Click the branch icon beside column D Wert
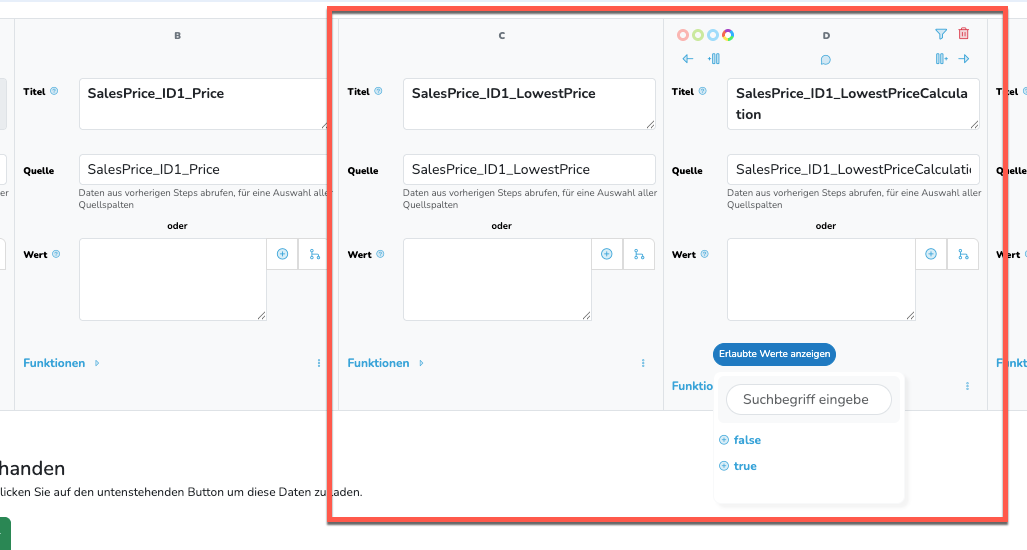Viewport: 1027px width, 550px height. (963, 254)
